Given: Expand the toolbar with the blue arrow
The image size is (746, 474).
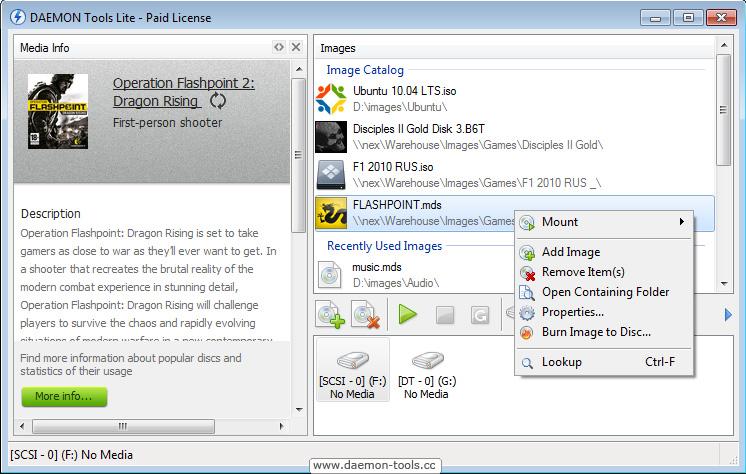Looking at the screenshot, I should pyautogui.click(x=728, y=314).
